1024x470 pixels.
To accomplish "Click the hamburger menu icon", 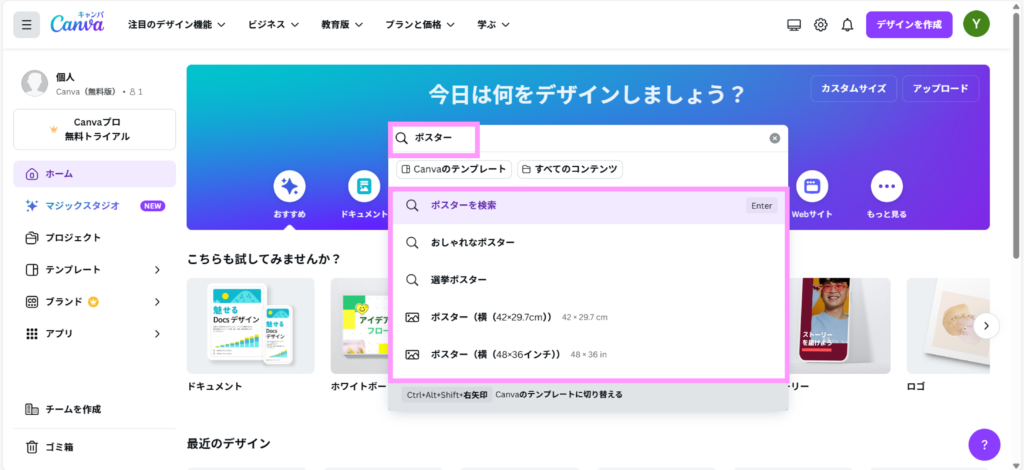I will pyautogui.click(x=27, y=24).
